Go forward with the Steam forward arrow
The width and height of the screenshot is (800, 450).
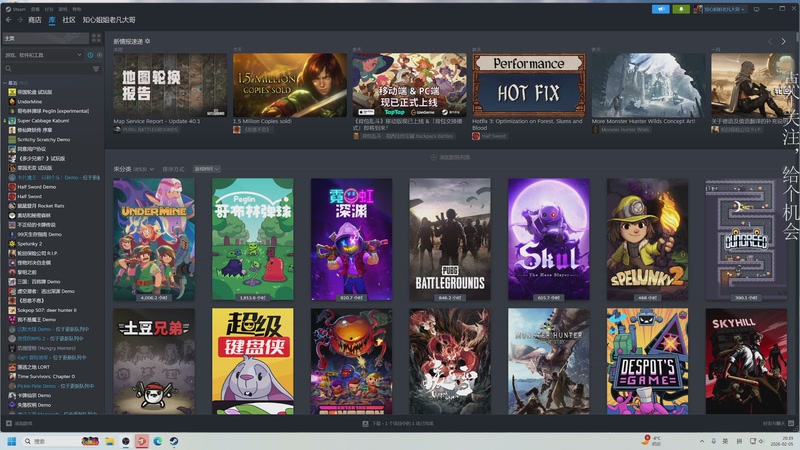point(20,20)
